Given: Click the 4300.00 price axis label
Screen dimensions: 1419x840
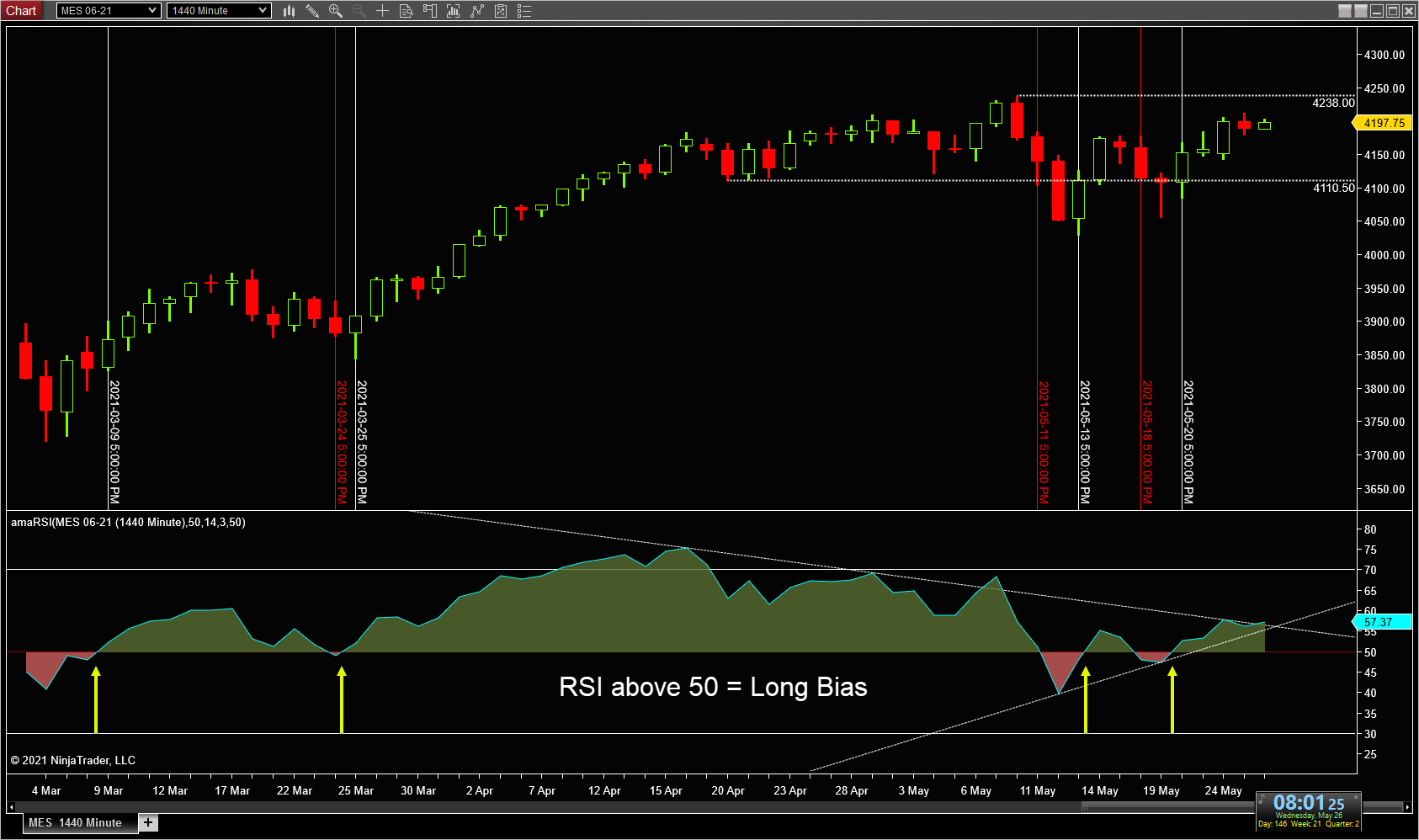Looking at the screenshot, I should (x=1384, y=55).
